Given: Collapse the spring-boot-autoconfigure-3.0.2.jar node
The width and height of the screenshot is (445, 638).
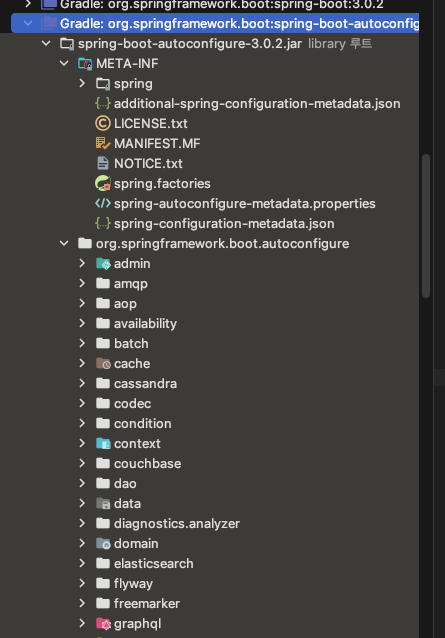Looking at the screenshot, I should (46, 43).
